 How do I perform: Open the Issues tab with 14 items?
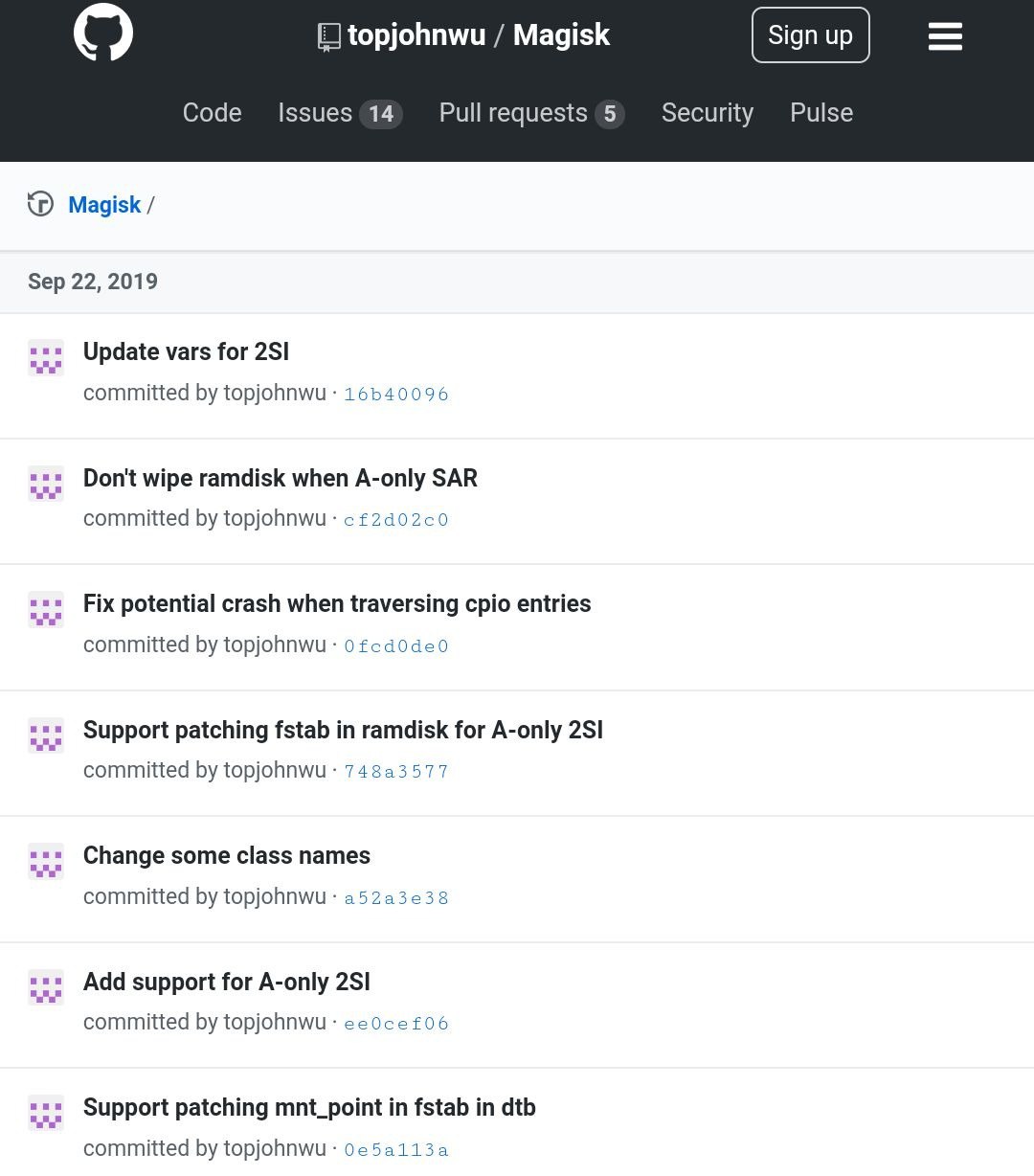click(340, 113)
